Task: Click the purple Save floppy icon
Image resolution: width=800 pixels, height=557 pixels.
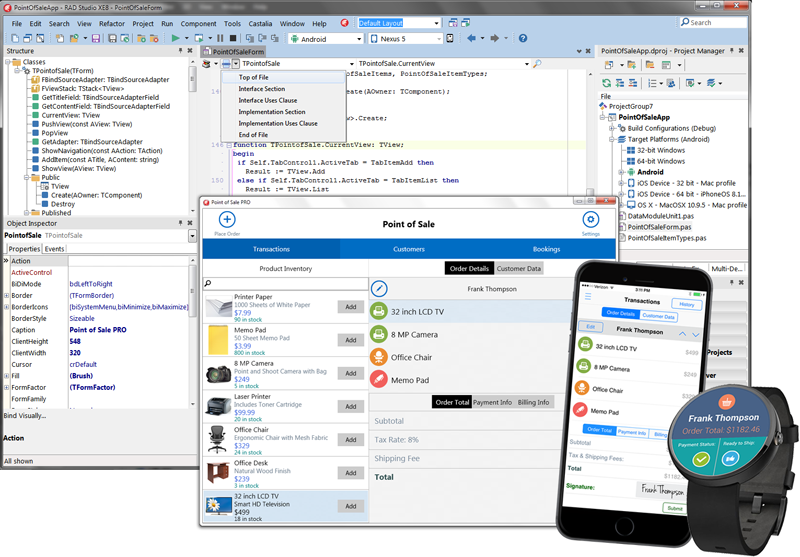Action: point(95,38)
